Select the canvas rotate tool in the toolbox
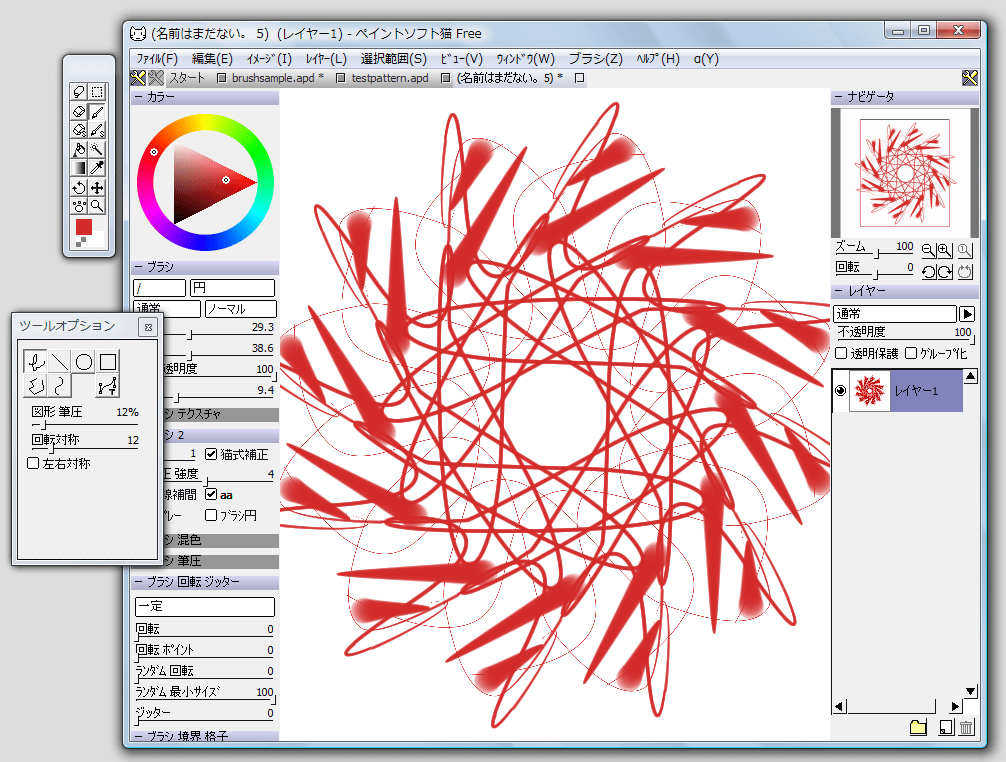The width and height of the screenshot is (1006, 762). pos(78,187)
